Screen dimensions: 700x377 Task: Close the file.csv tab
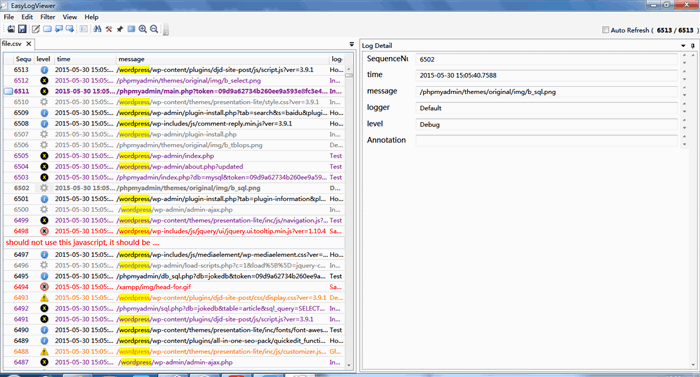click(29, 44)
